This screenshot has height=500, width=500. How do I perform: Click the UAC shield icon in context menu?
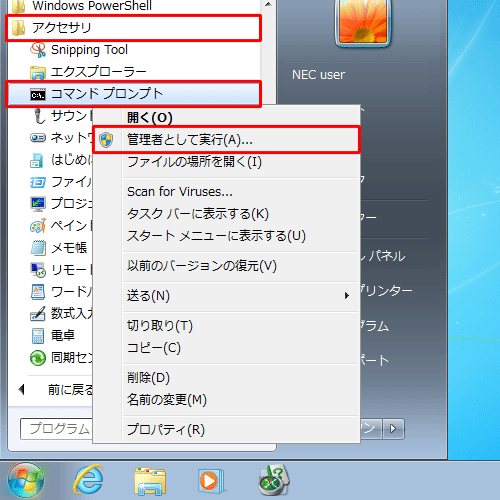106,140
